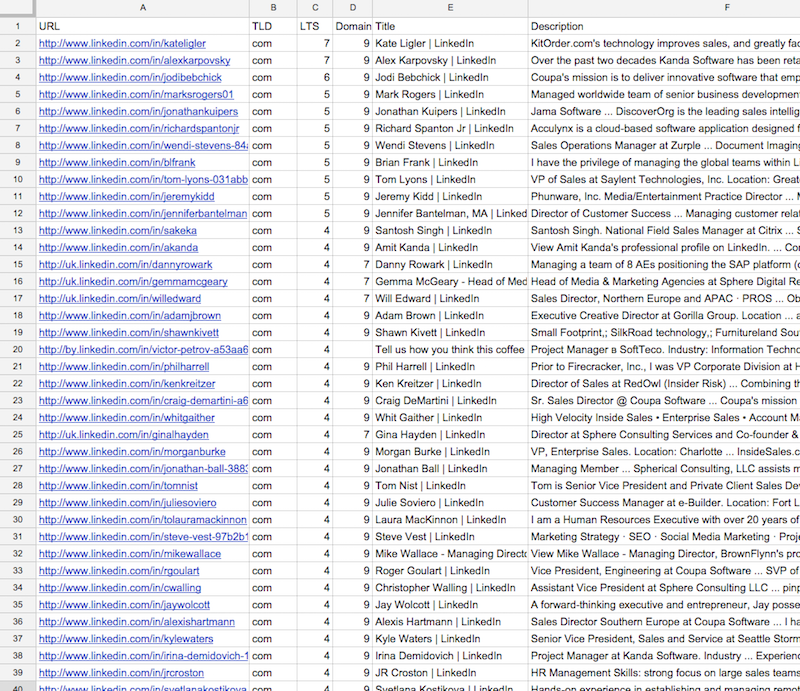The width and height of the screenshot is (800, 691).
Task: Select the 'Mark Rogers | LinkedIn' cell
Action: coord(451,94)
